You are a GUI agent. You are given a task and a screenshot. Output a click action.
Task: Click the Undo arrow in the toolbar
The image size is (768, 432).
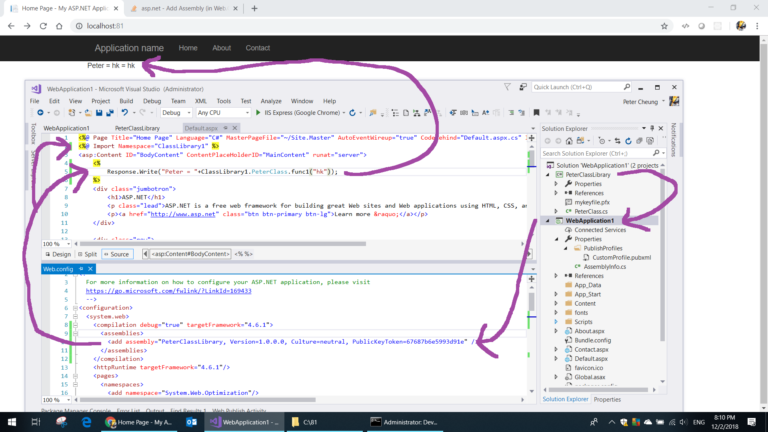tap(124, 113)
